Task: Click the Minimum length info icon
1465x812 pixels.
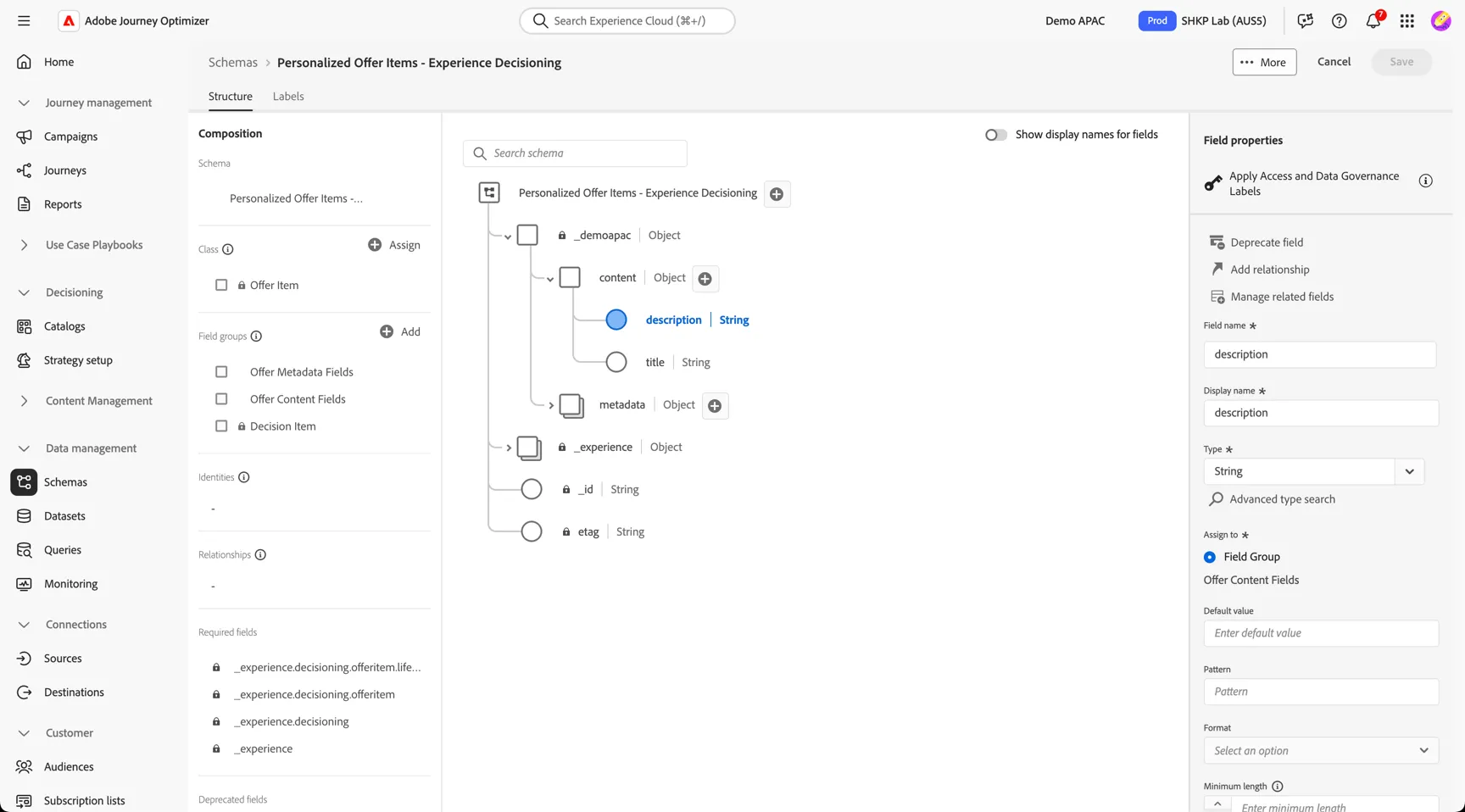Action: [1278, 787]
